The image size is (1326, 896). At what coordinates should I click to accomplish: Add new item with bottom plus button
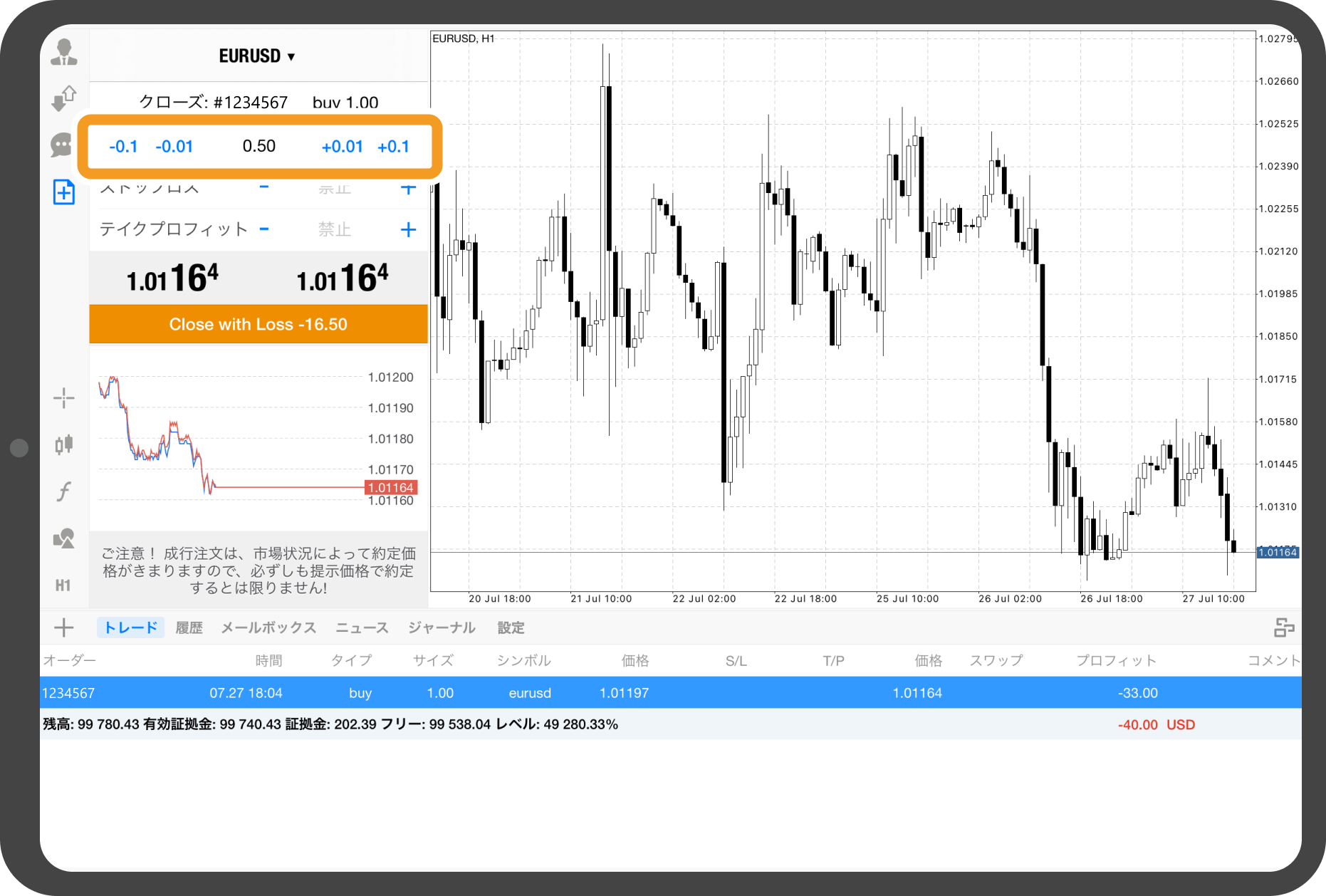(64, 627)
